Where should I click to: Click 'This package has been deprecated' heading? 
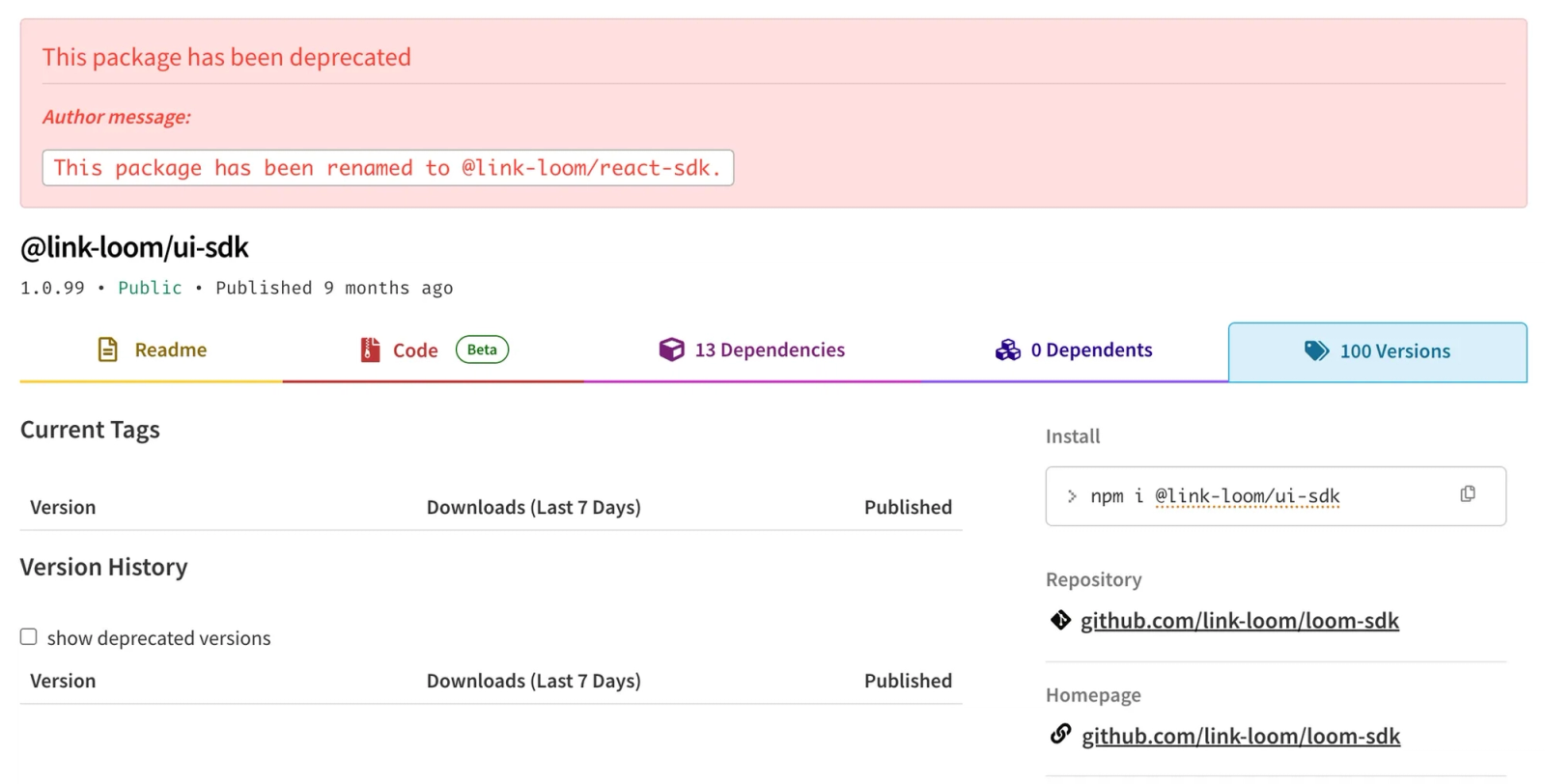tap(227, 57)
